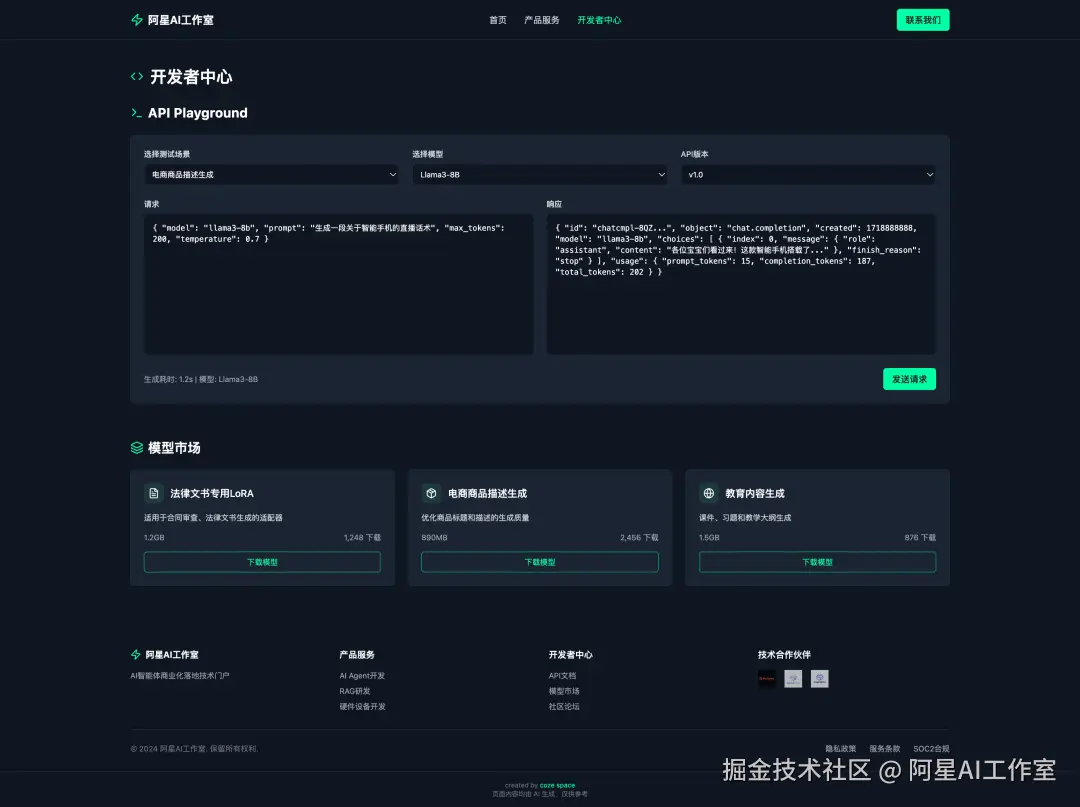The width and height of the screenshot is (1080, 807).
Task: Open the 产品服务 navigation menu
Action: tap(542, 19)
